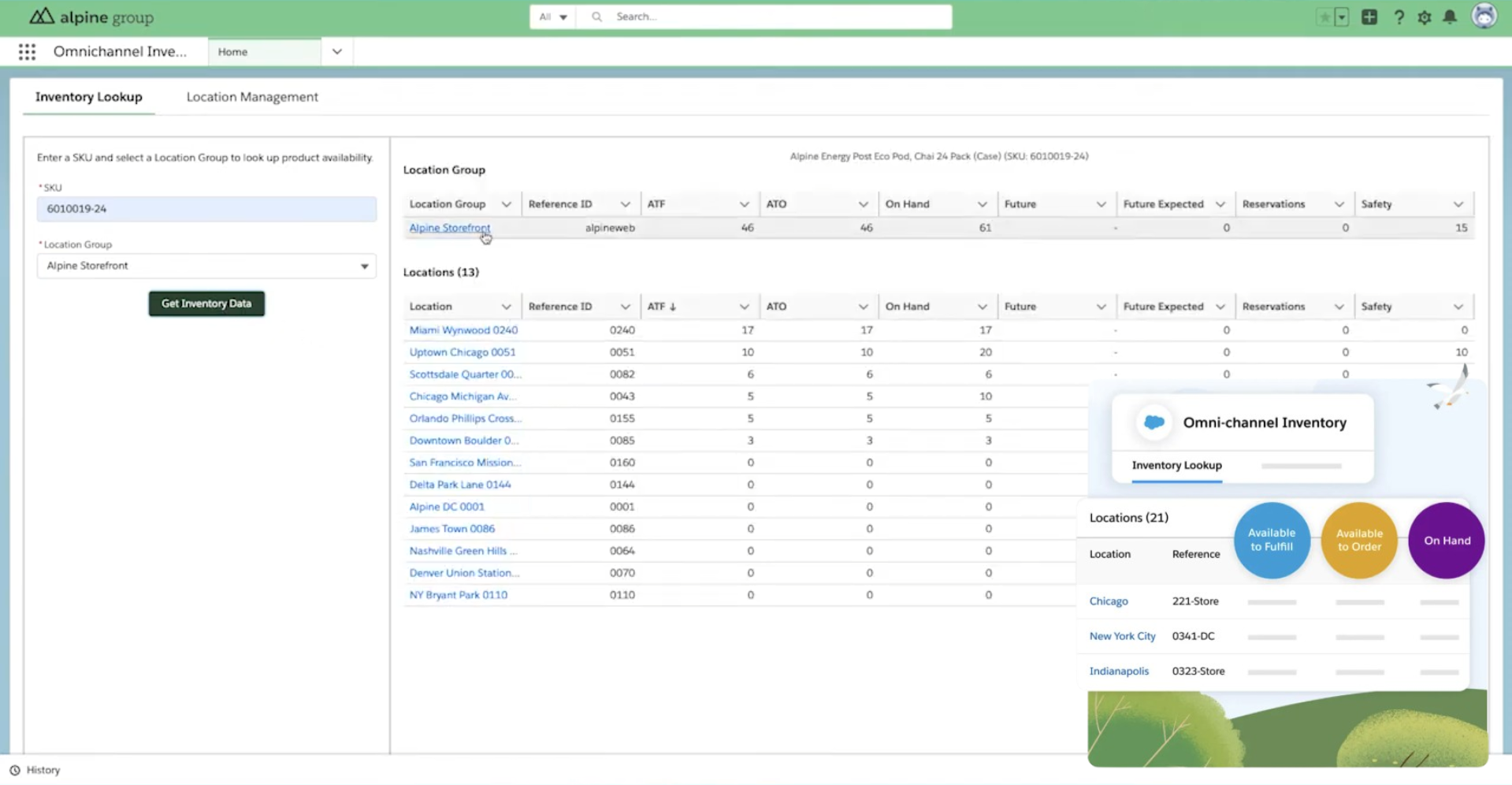Viewport: 1512px width, 785px height.
Task: Click the alpineweb reference ID cell
Action: pyautogui.click(x=610, y=228)
